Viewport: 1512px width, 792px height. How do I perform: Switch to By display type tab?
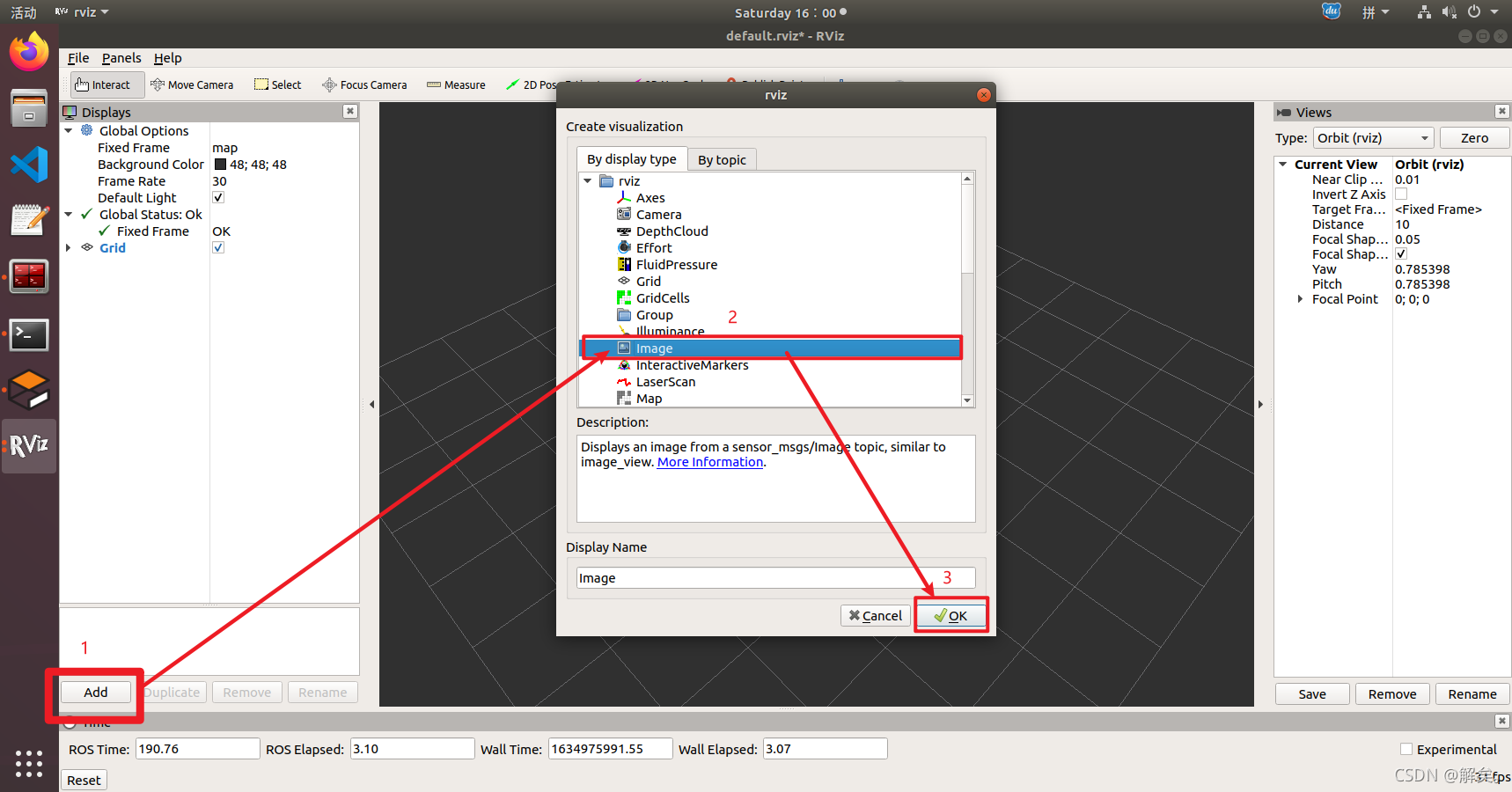point(632,159)
